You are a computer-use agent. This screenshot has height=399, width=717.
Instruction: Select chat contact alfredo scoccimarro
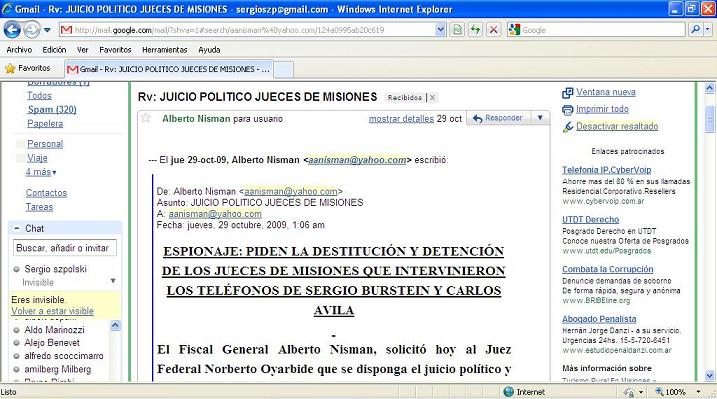(64, 356)
